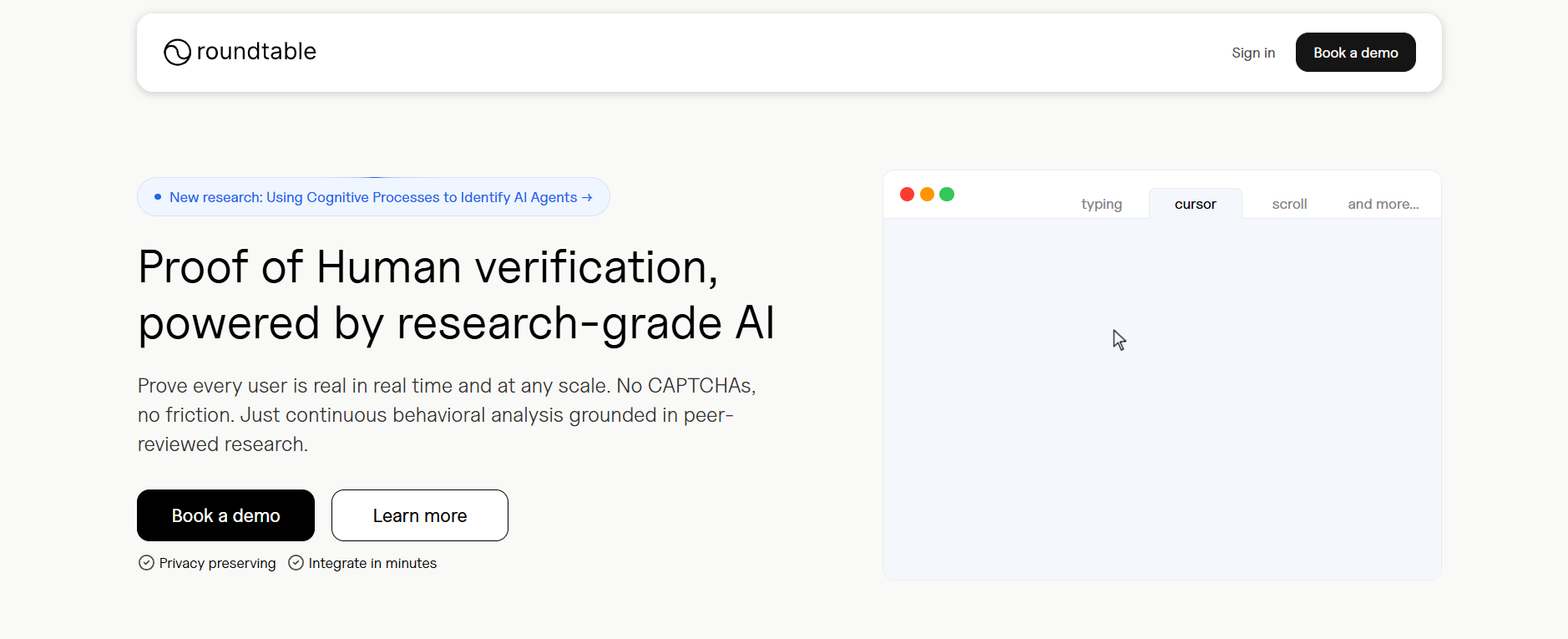
Task: Click the large Book a demo button
Action: click(225, 515)
